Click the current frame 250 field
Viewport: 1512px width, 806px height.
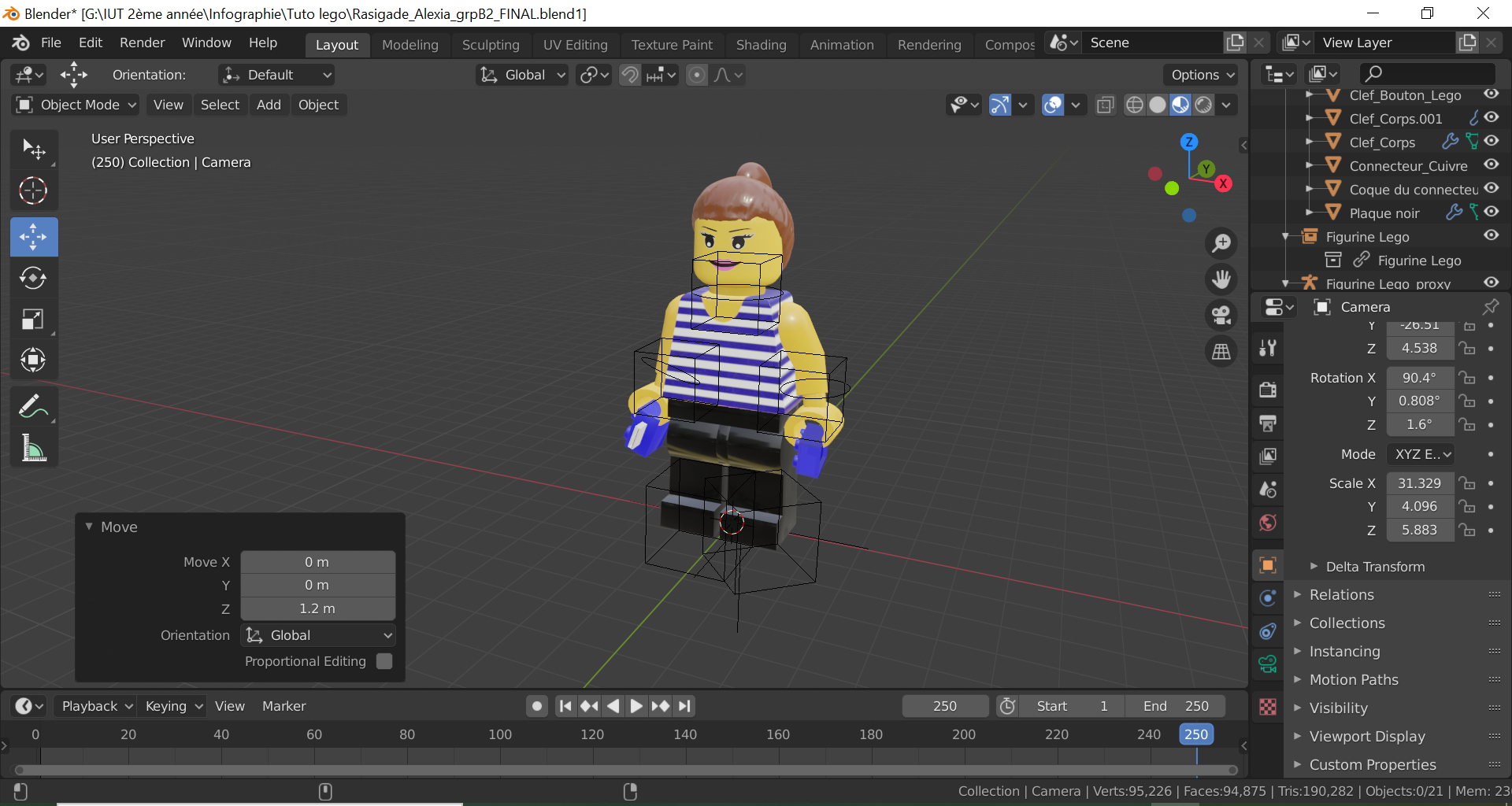(x=945, y=706)
